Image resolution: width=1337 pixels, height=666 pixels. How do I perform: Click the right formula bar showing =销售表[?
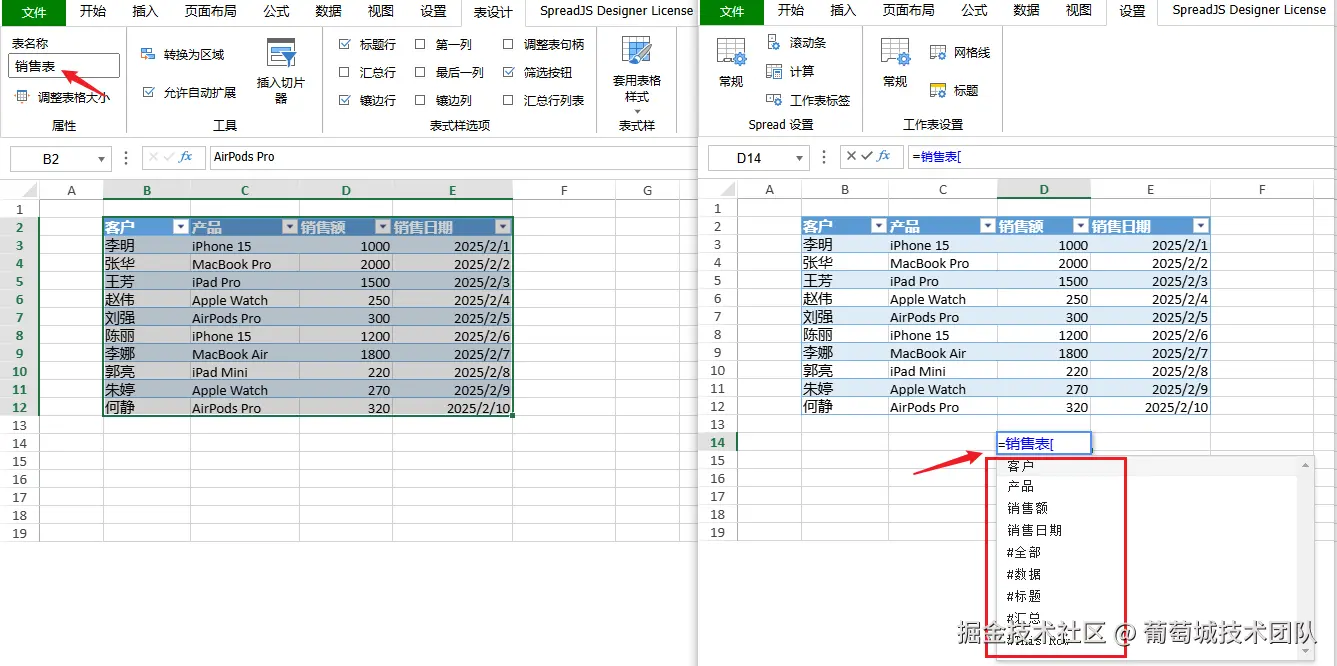(1119, 156)
